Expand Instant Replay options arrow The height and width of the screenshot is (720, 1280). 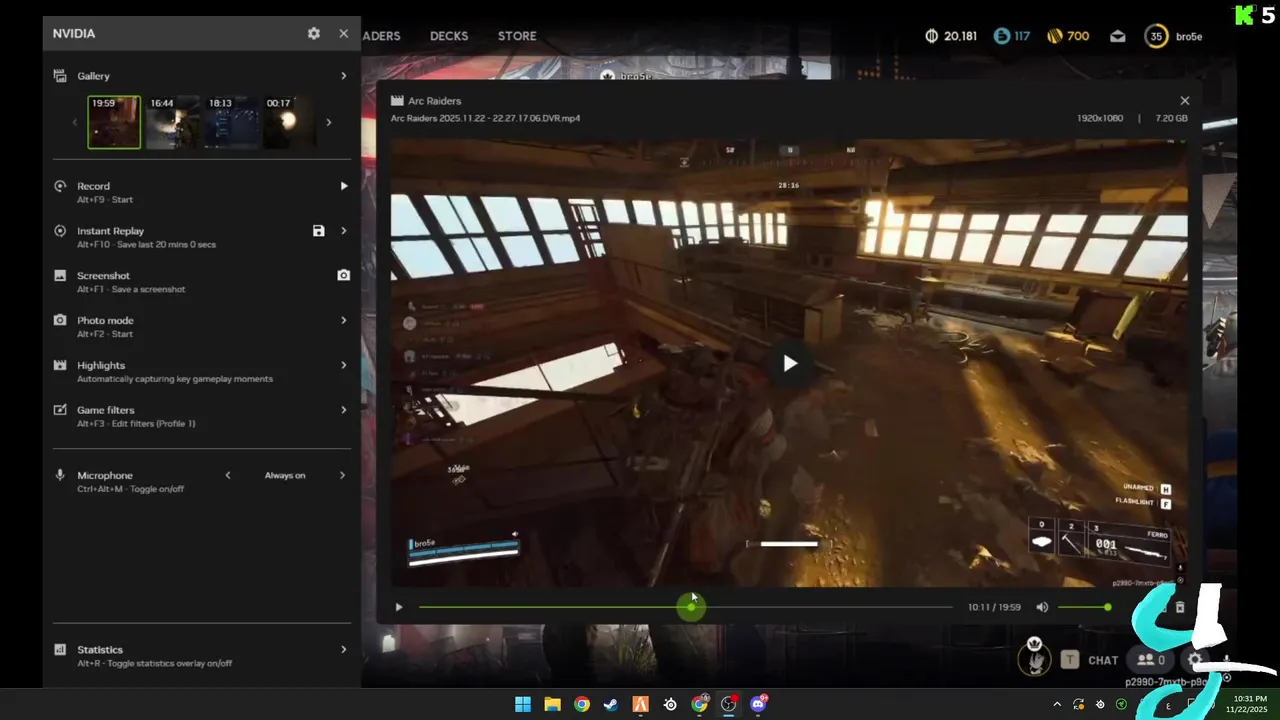pyautogui.click(x=343, y=231)
